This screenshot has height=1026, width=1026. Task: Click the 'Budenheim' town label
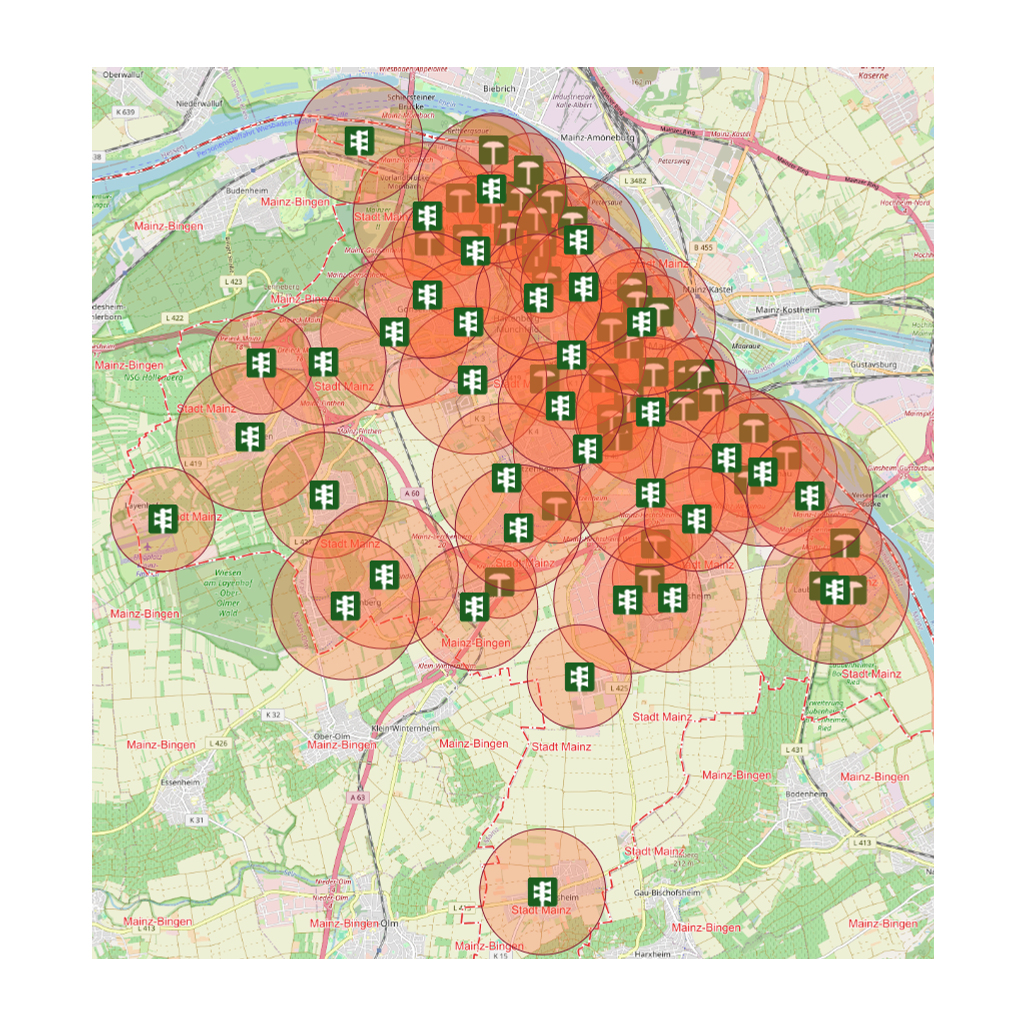coord(247,190)
